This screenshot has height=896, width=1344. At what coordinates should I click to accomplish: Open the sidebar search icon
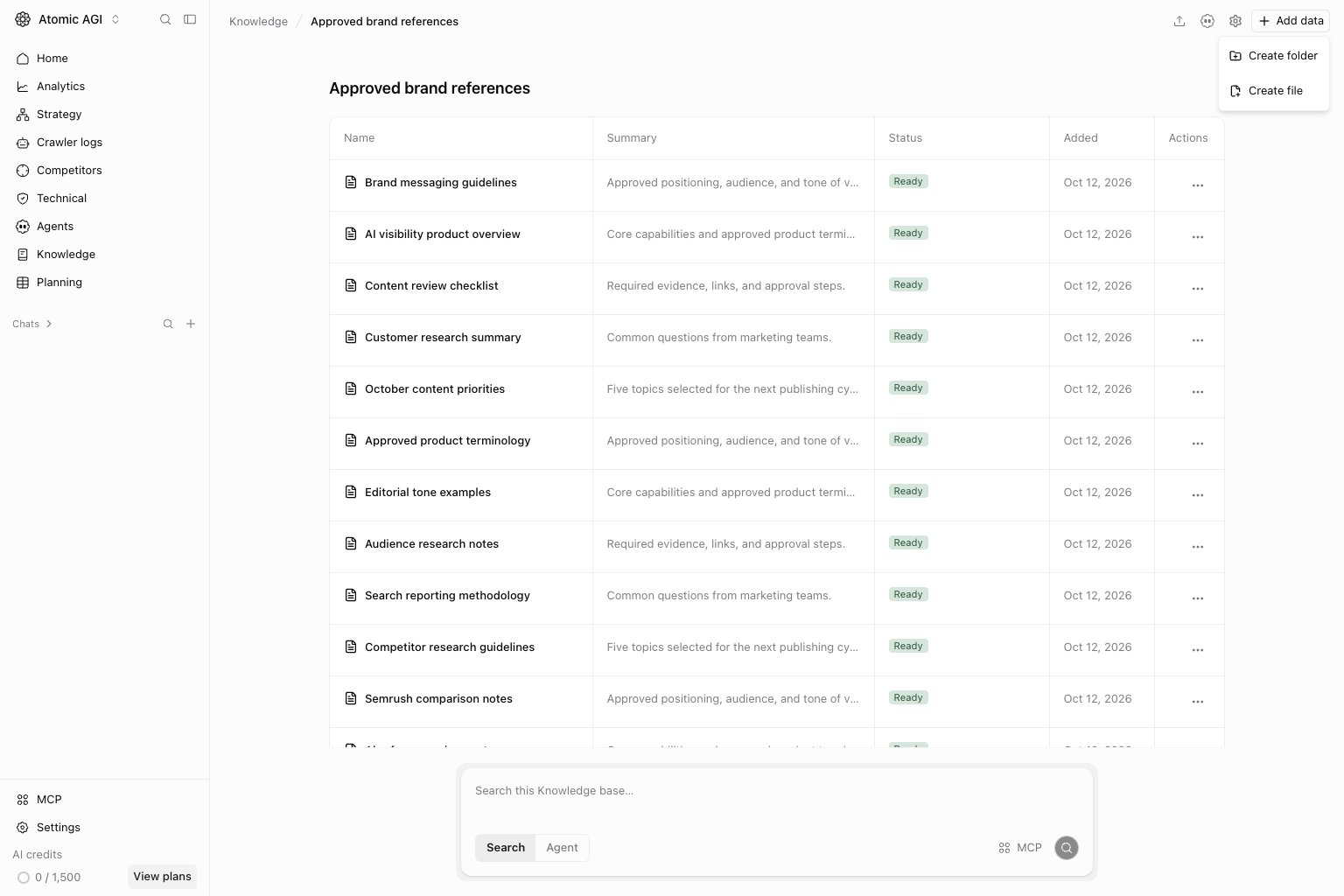[x=165, y=19]
